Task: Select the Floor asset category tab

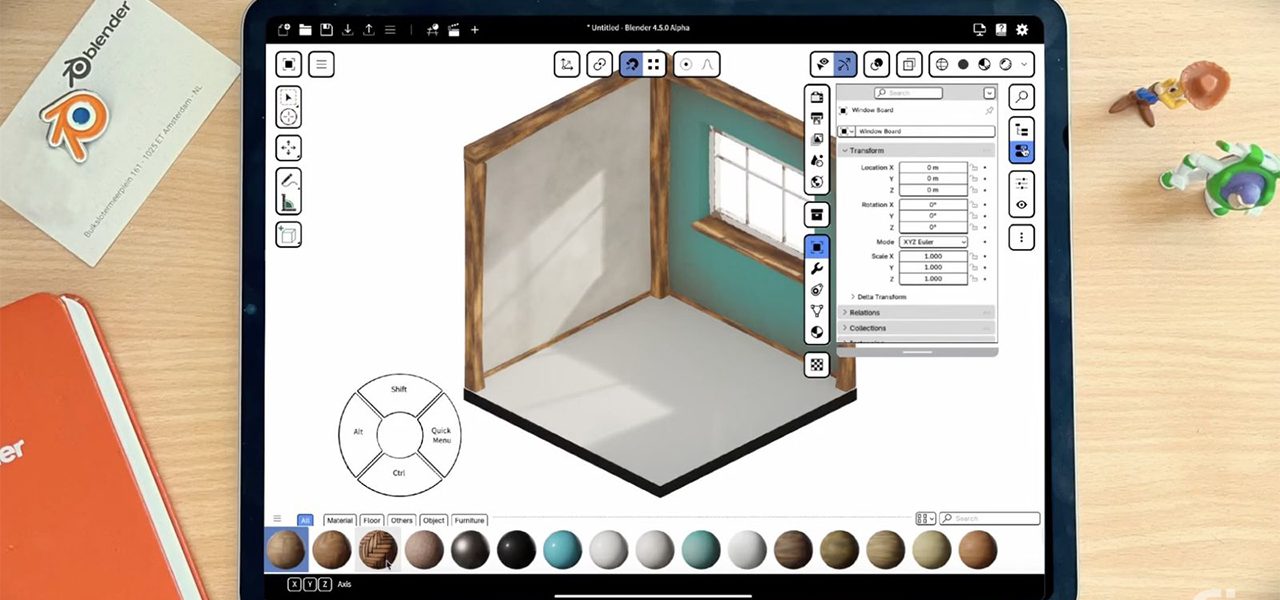Action: point(372,520)
